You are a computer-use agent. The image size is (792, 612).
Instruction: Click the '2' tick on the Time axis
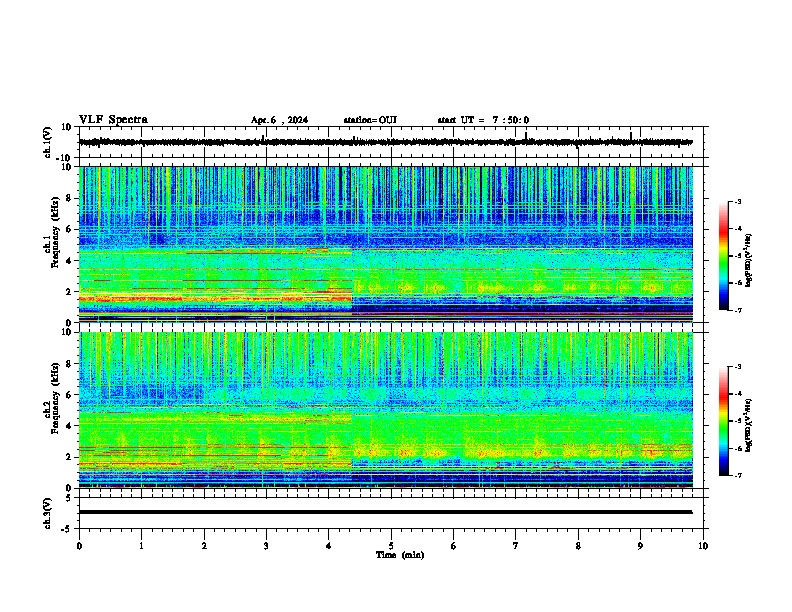pyautogui.click(x=204, y=546)
